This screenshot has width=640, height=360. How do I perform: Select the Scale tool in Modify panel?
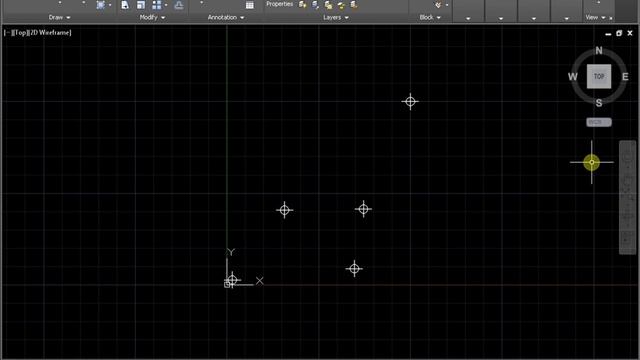point(141,5)
